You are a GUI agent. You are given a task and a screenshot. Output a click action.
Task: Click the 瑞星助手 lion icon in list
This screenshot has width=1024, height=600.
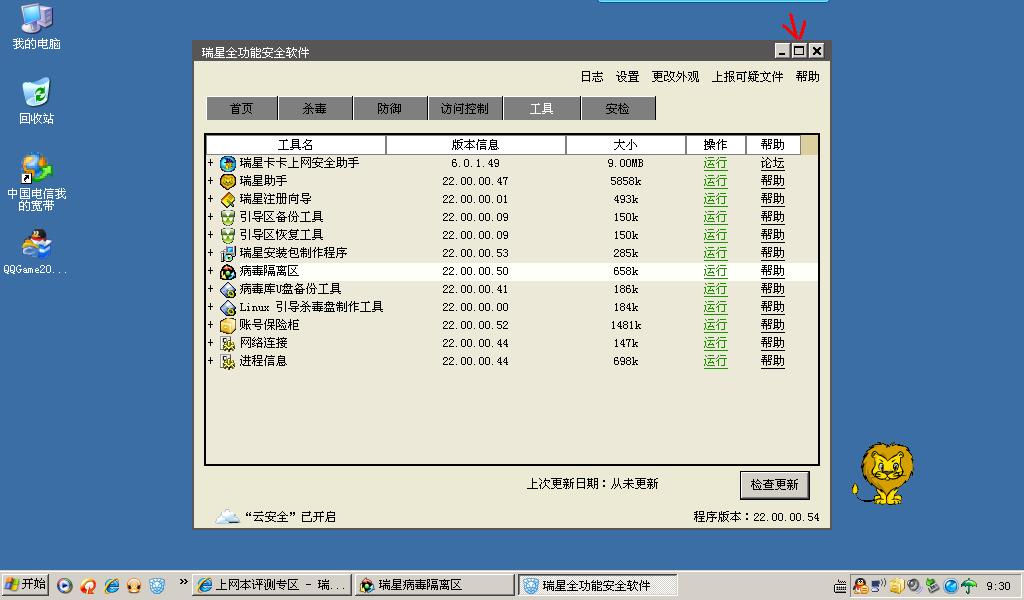click(x=227, y=182)
